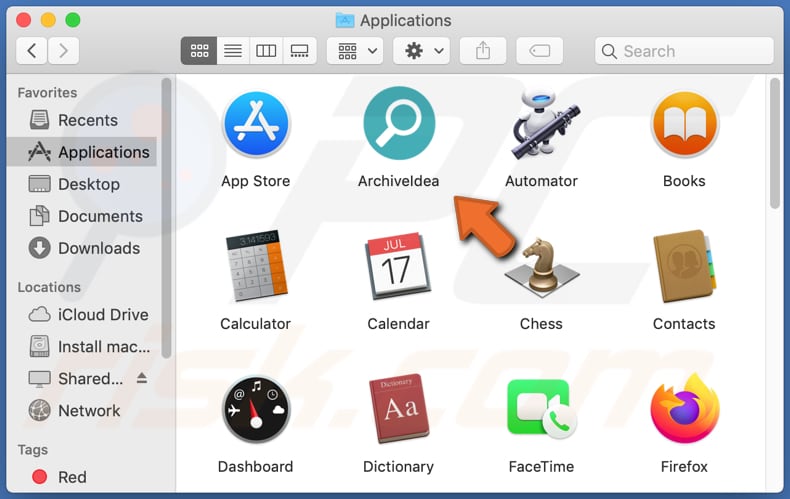Image resolution: width=790 pixels, height=499 pixels.
Task: Select the Chess app icon
Action: (542, 267)
